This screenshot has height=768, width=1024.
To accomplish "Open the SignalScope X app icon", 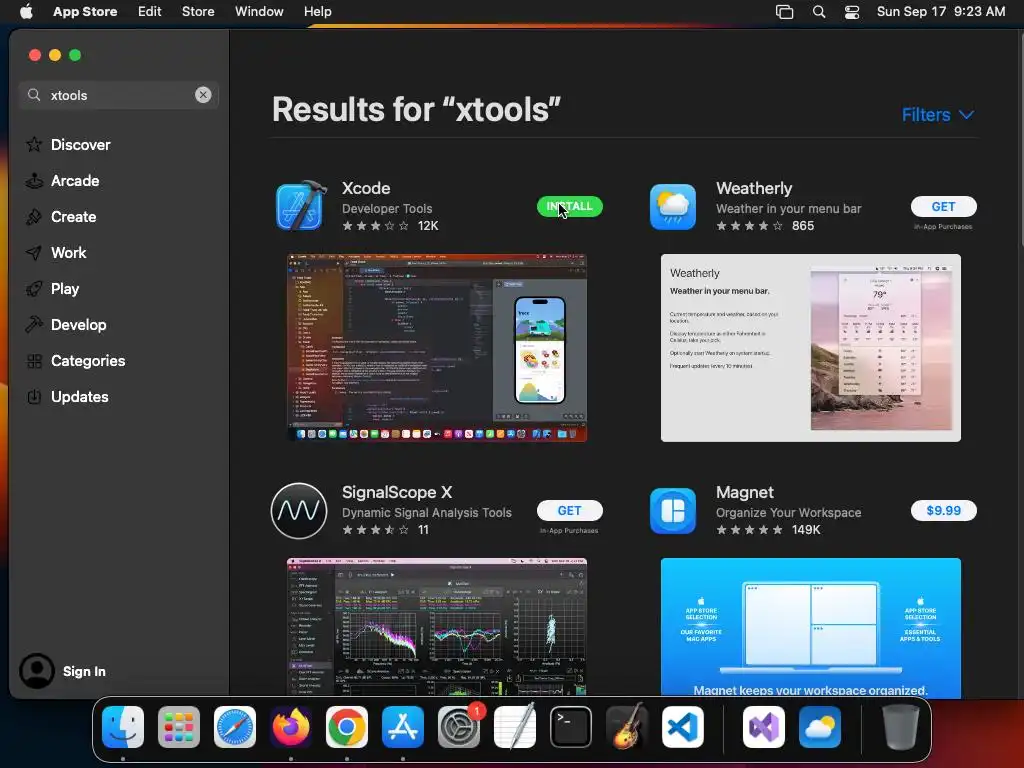I will 299,511.
